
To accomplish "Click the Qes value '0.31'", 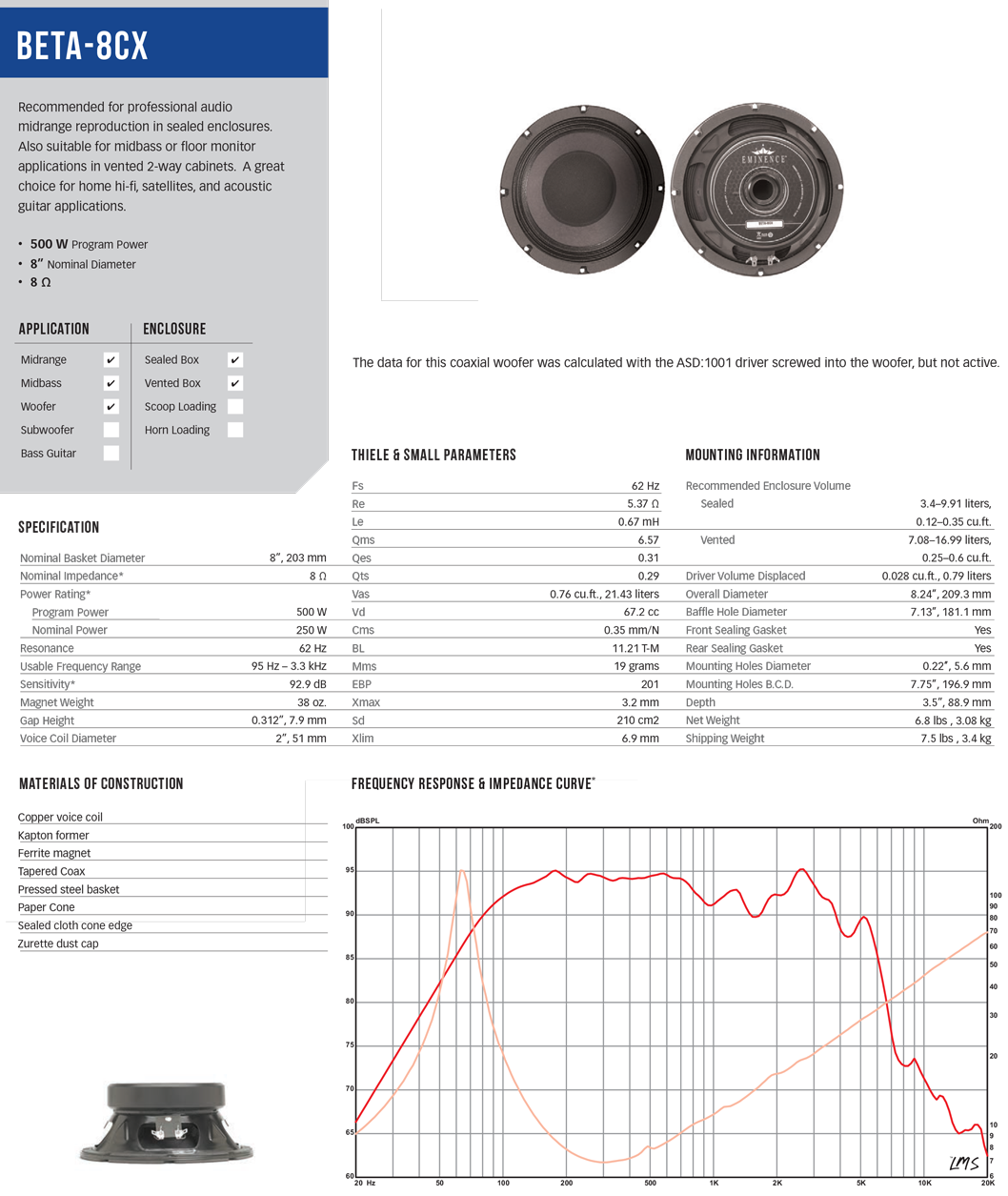I will click(x=649, y=558).
